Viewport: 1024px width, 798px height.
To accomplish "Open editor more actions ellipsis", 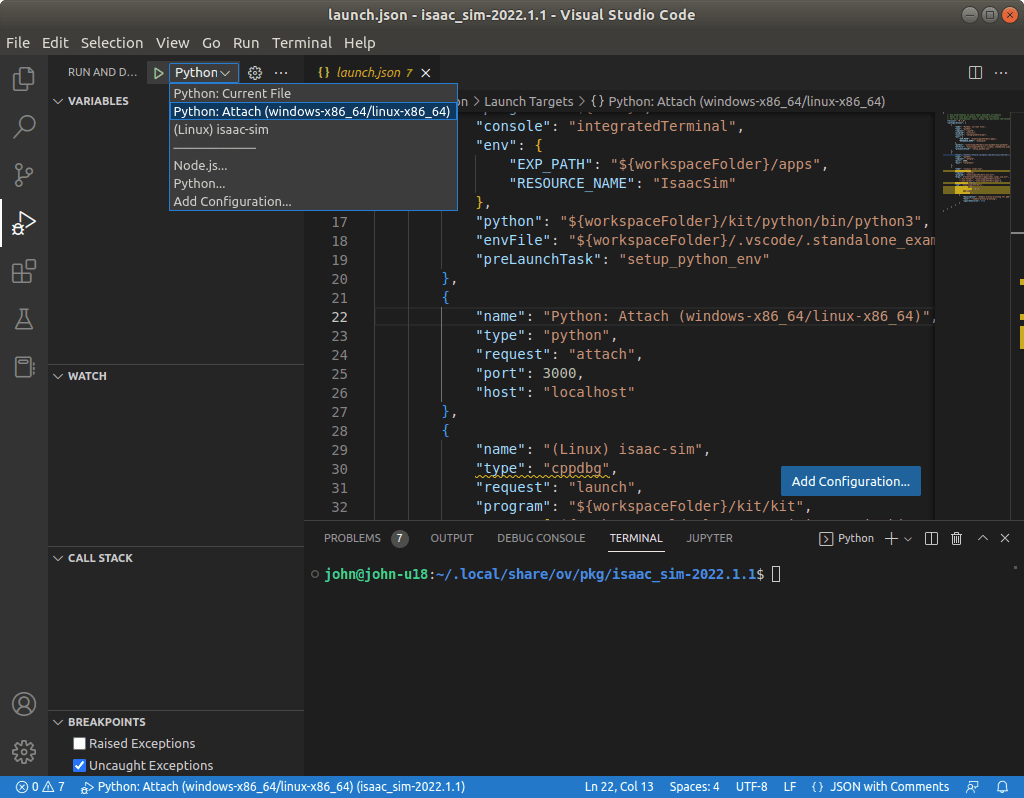I will tap(1000, 72).
